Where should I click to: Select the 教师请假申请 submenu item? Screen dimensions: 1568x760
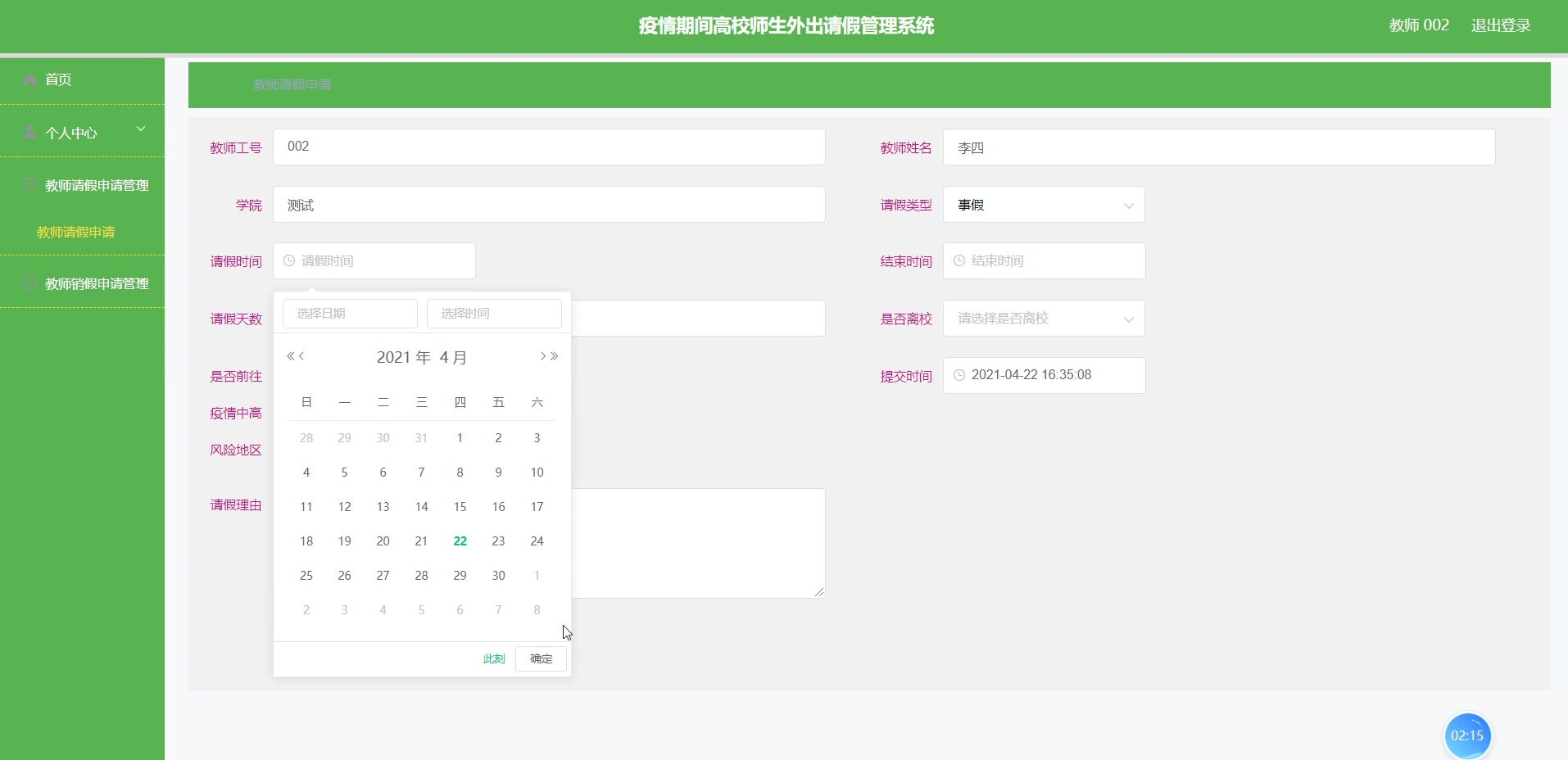75,232
